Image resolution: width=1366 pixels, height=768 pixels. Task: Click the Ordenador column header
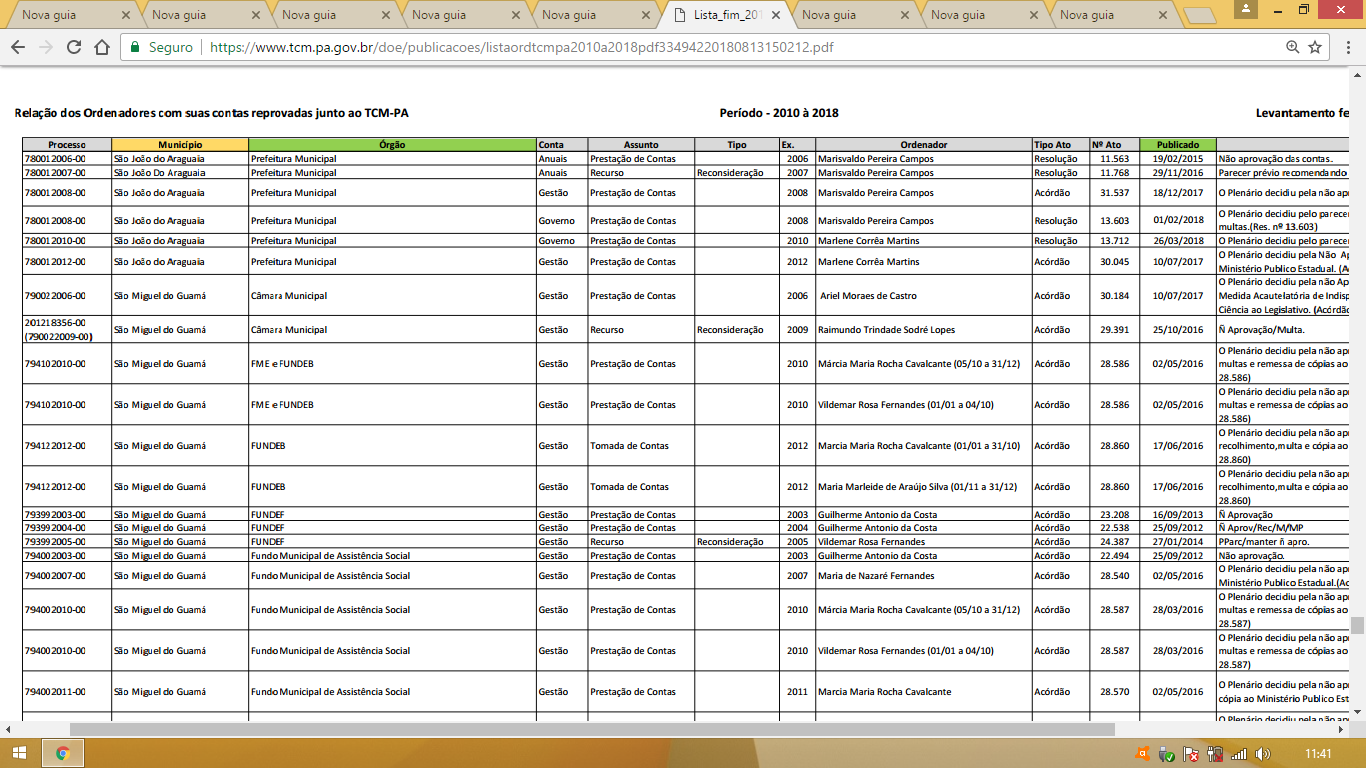(x=923, y=145)
